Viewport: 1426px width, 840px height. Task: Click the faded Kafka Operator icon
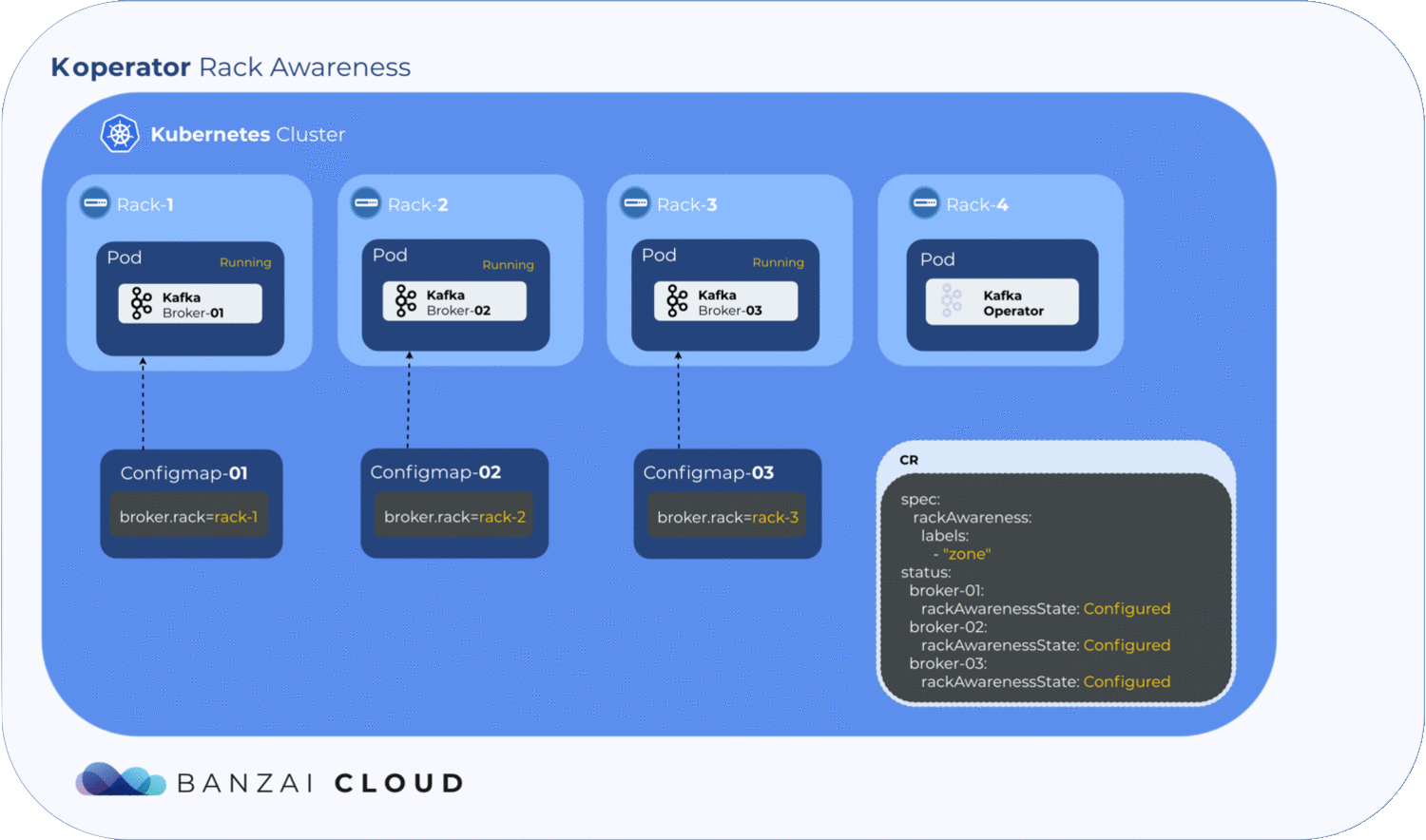pos(952,301)
